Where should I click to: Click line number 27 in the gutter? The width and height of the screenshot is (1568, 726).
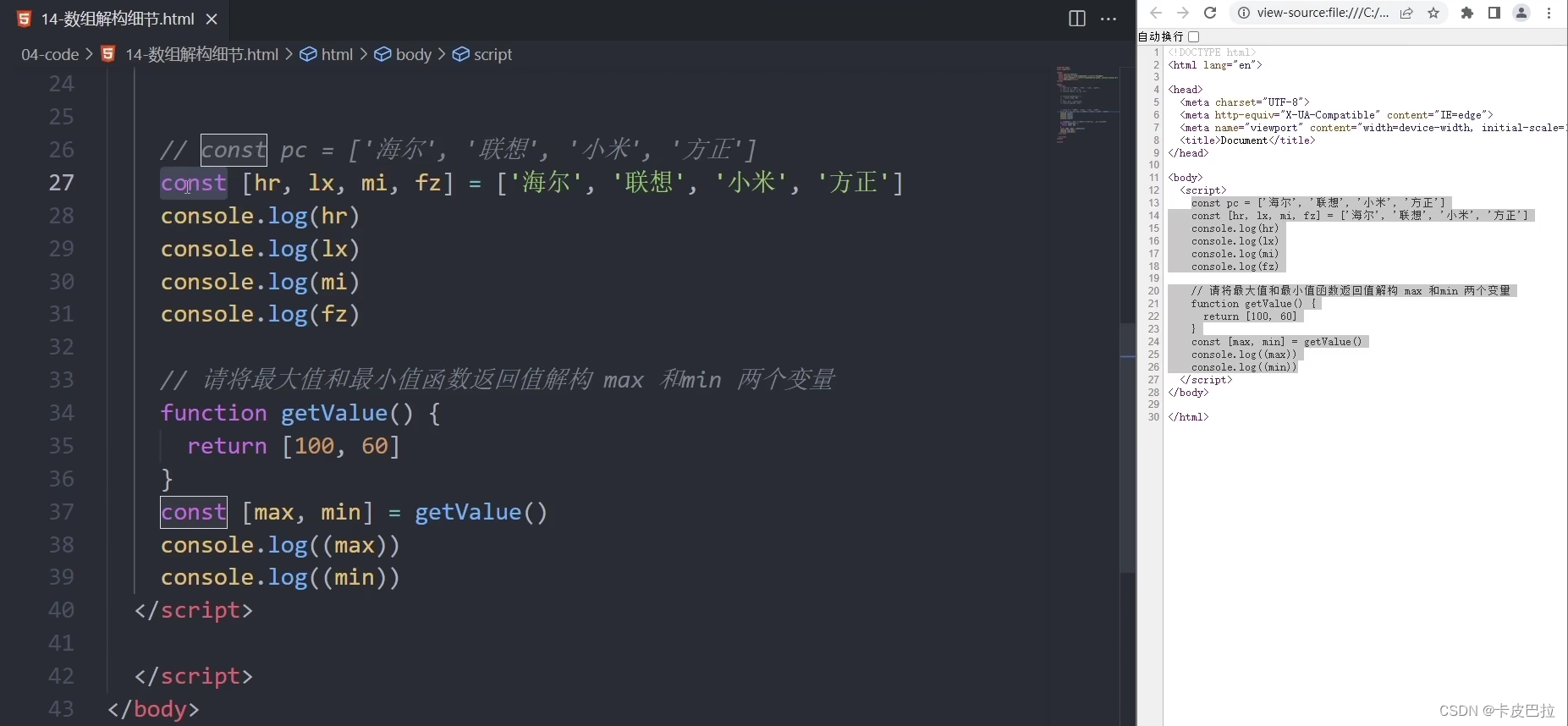[x=61, y=183]
